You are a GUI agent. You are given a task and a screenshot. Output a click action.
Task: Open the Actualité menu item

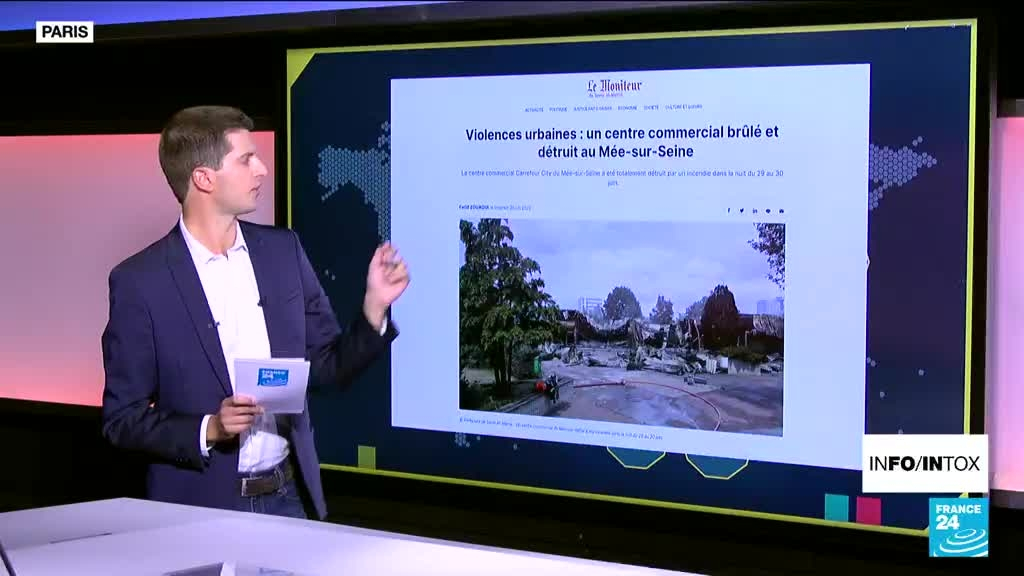click(x=534, y=108)
